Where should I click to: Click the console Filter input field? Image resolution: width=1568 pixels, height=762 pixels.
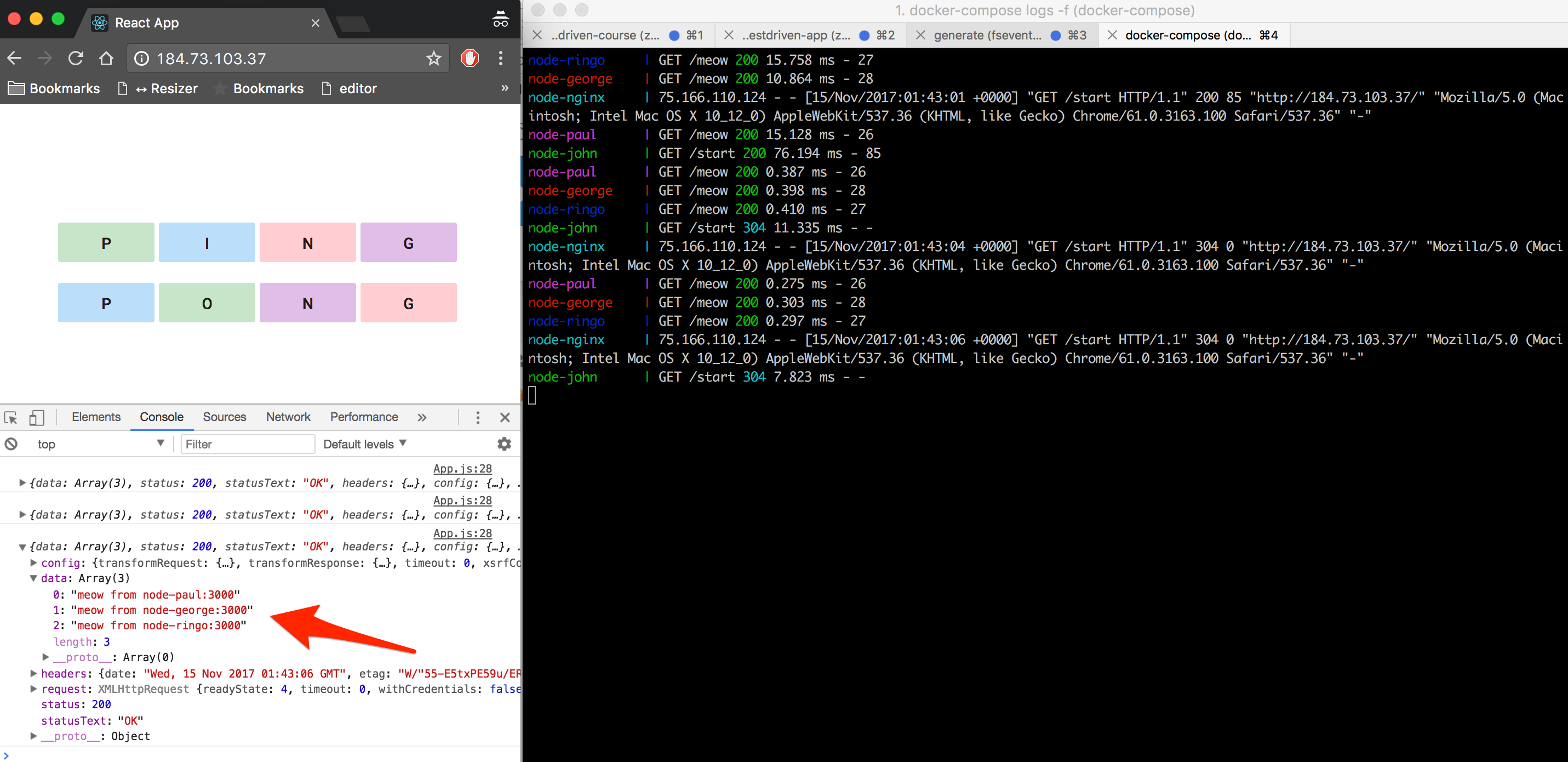pos(247,444)
